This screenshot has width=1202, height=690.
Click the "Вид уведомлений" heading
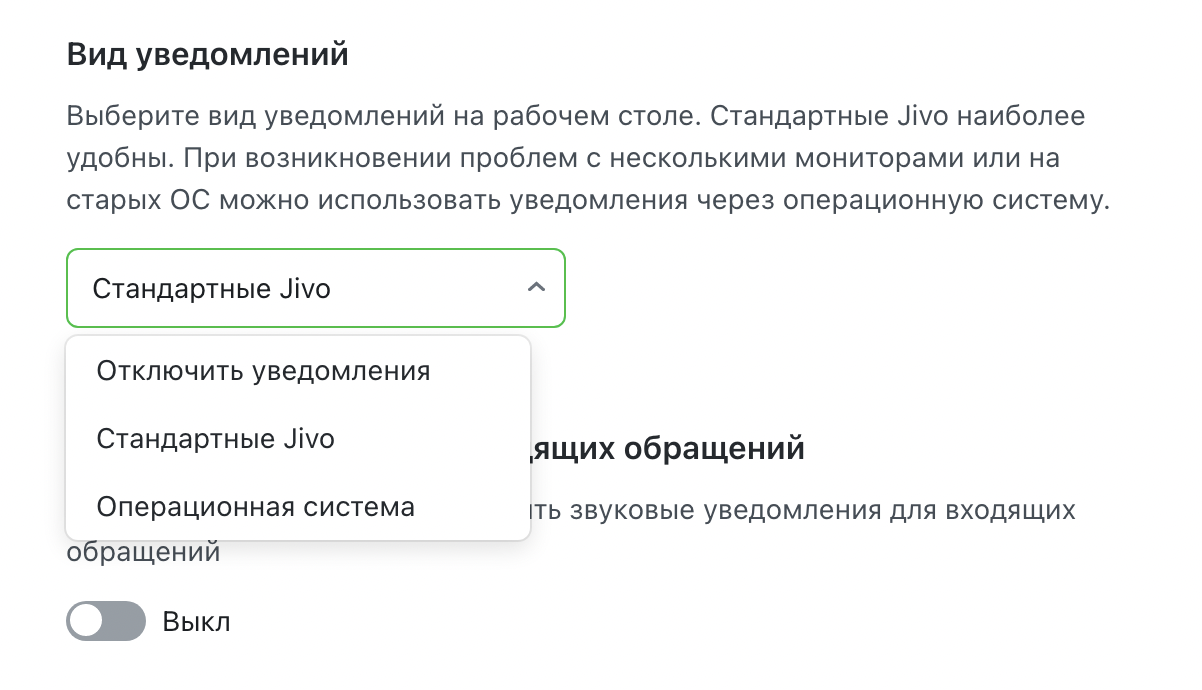tap(207, 54)
